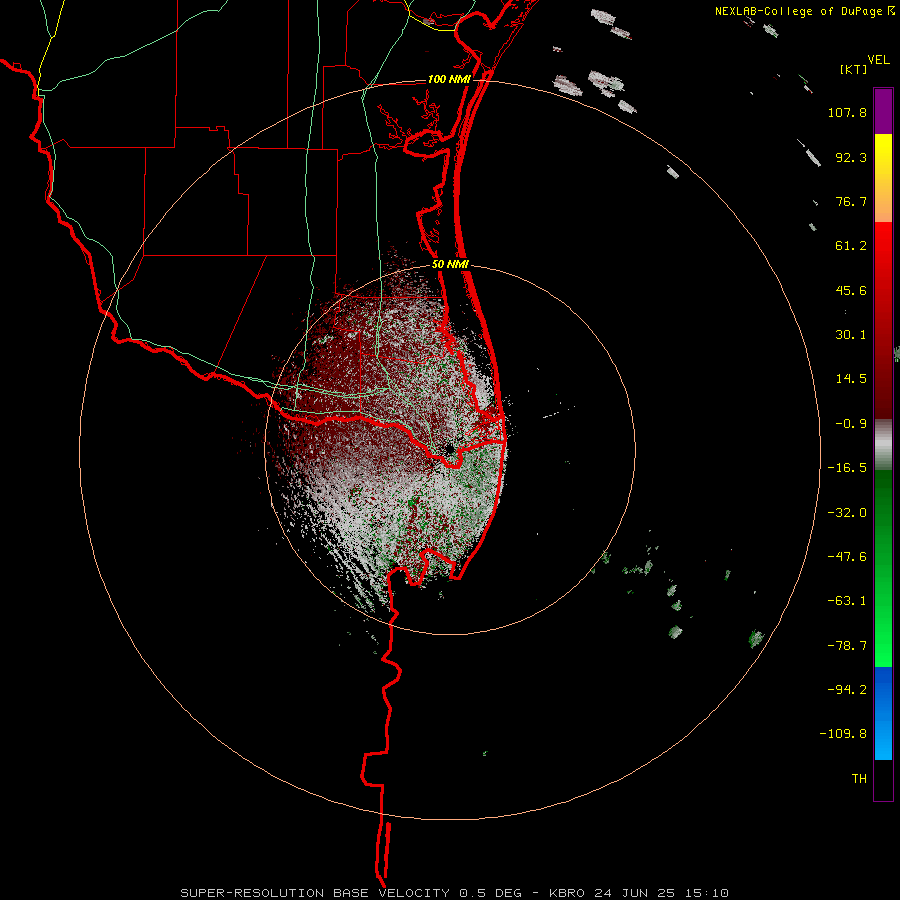The height and width of the screenshot is (900, 900).
Task: Click the 30.1 scale value
Action: pyautogui.click(x=851, y=335)
